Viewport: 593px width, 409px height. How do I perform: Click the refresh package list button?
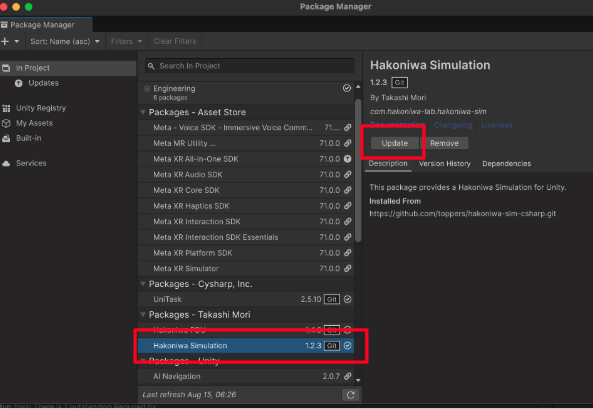click(x=351, y=395)
